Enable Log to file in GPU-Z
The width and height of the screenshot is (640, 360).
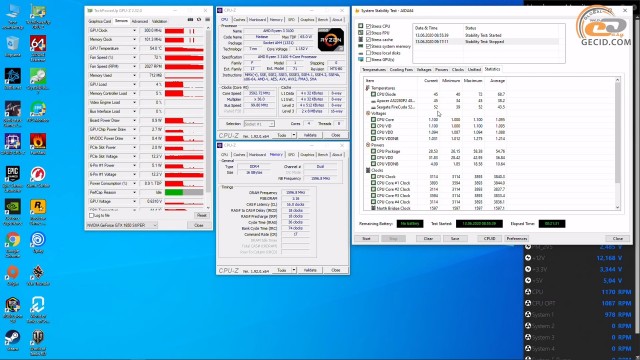(x=91, y=215)
